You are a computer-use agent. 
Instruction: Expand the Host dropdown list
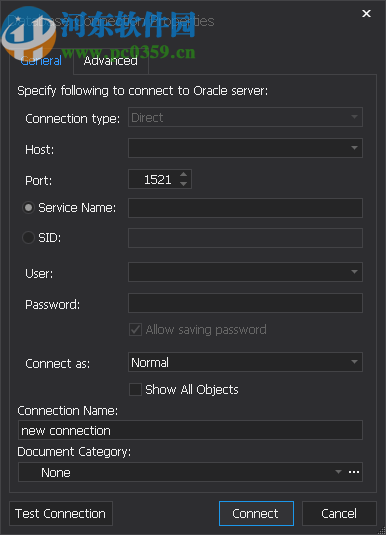tap(354, 148)
